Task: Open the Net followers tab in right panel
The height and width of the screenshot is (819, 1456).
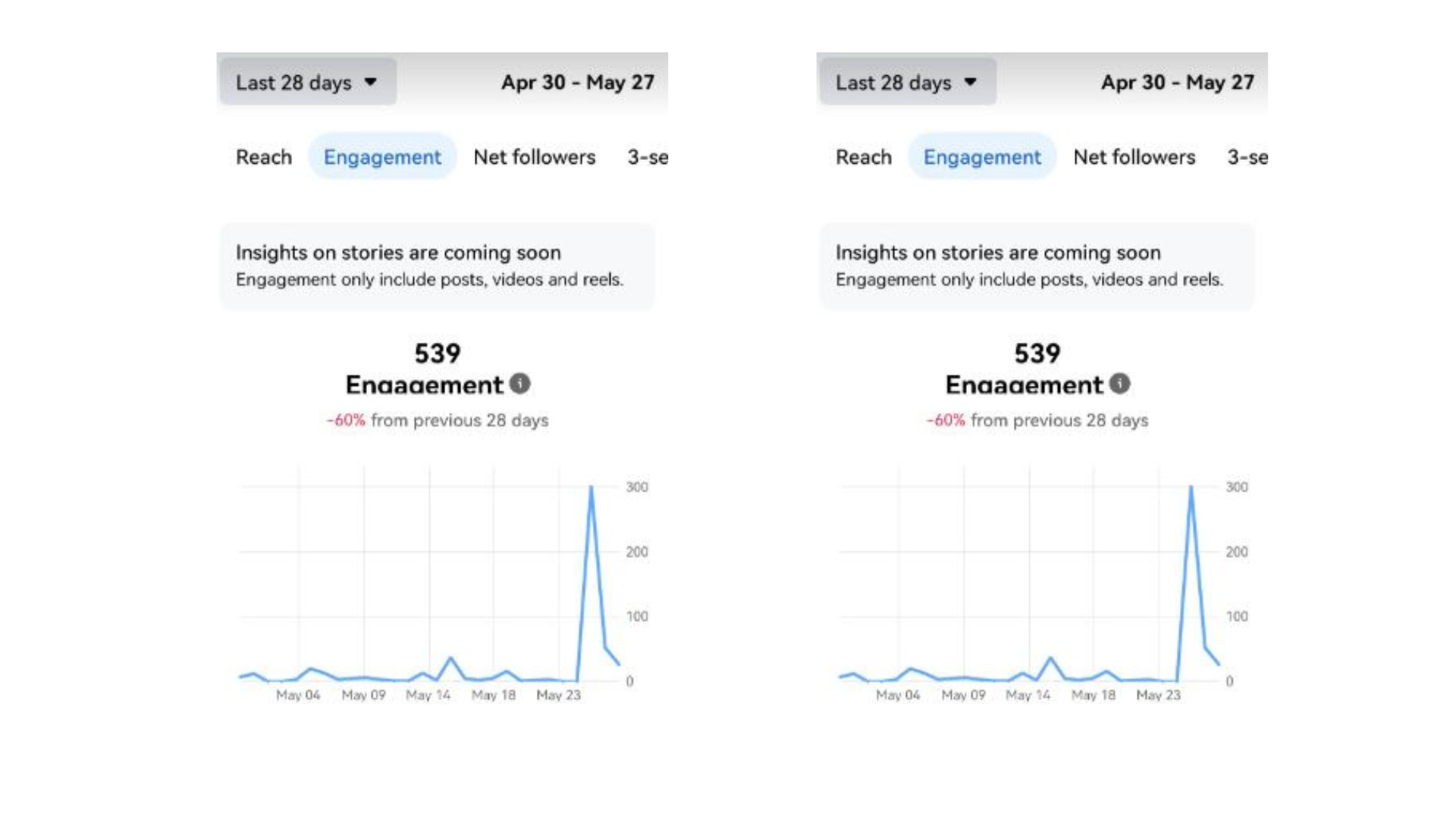Action: coord(1134,157)
